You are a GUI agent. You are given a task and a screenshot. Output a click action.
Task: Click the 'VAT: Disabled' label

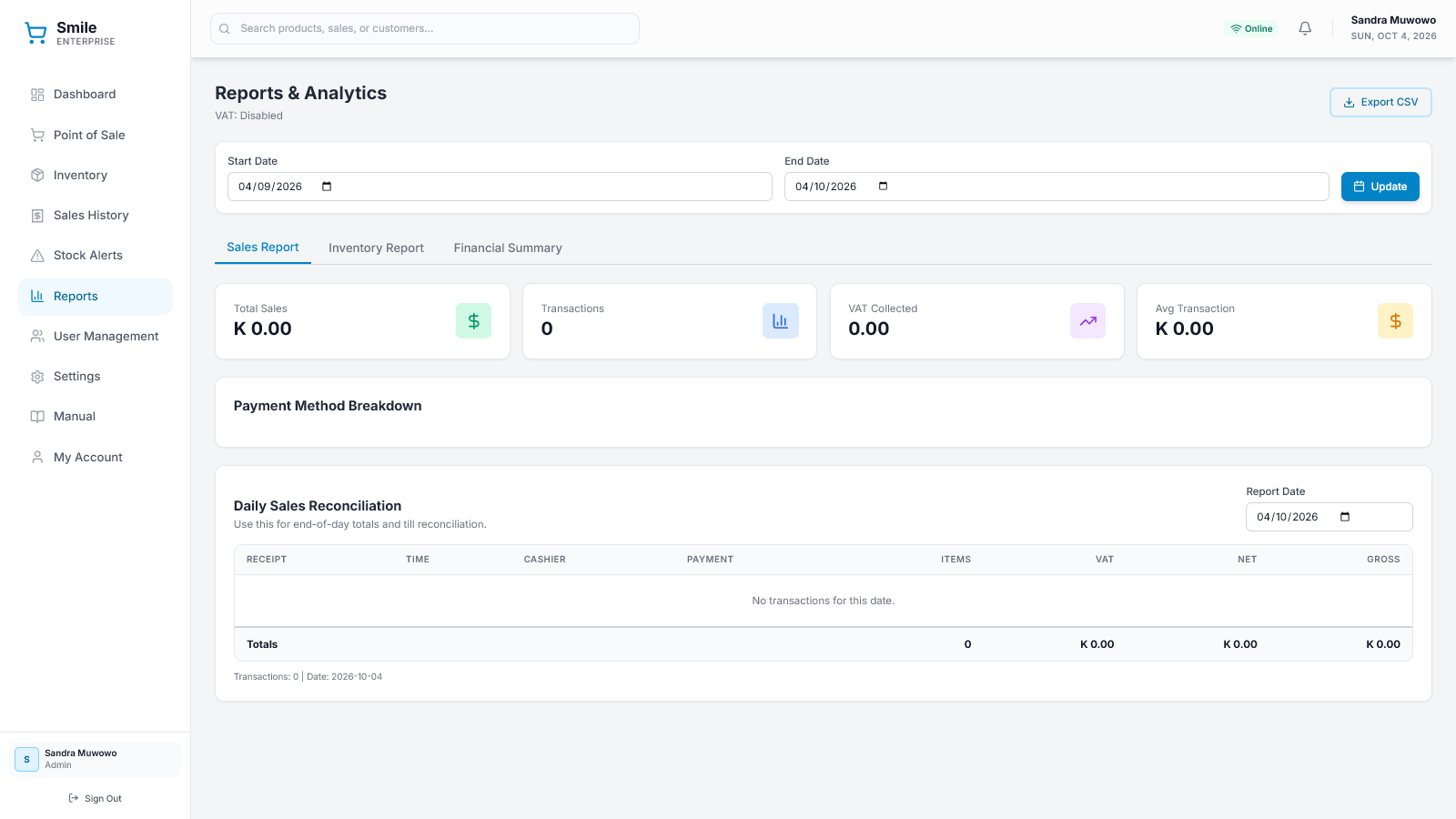[x=248, y=116]
